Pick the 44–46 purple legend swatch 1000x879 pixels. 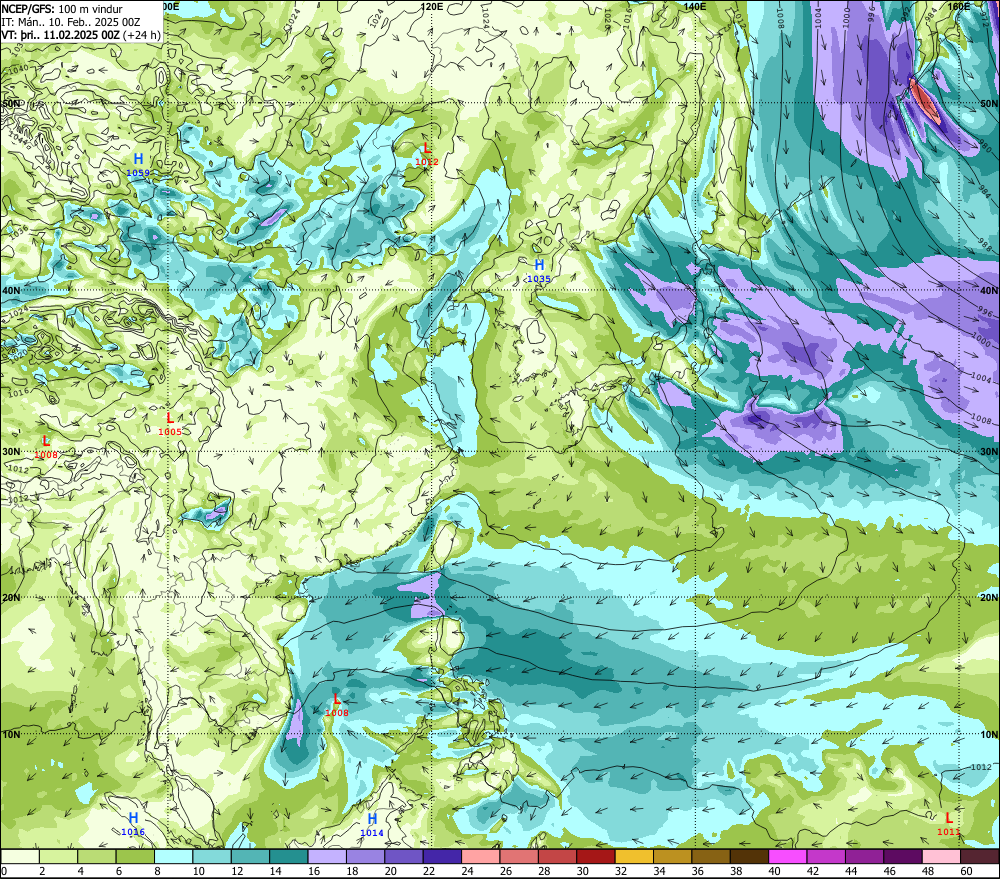[864, 856]
